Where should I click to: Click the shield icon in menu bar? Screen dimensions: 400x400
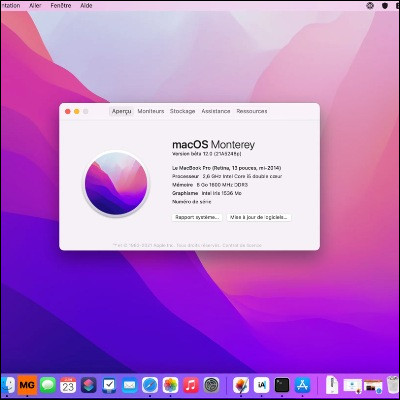pos(385,6)
